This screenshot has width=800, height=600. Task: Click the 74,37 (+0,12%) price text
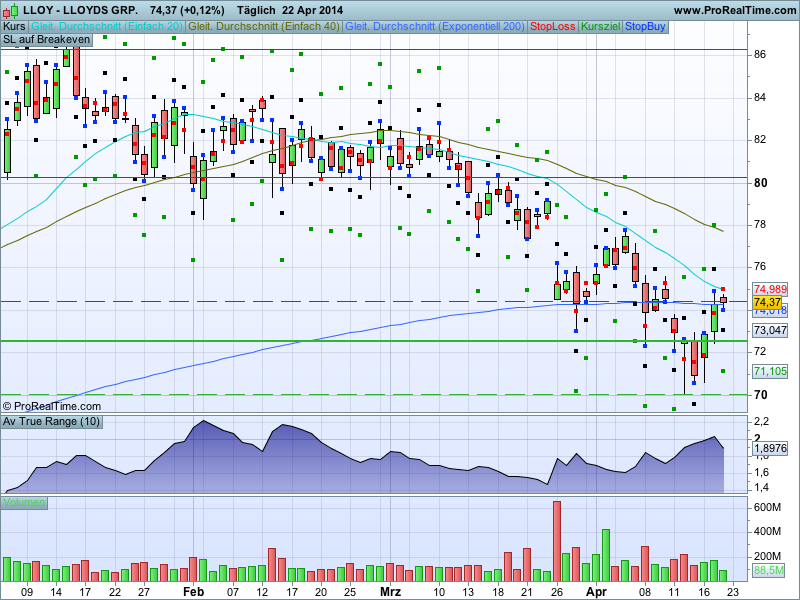tap(187, 10)
